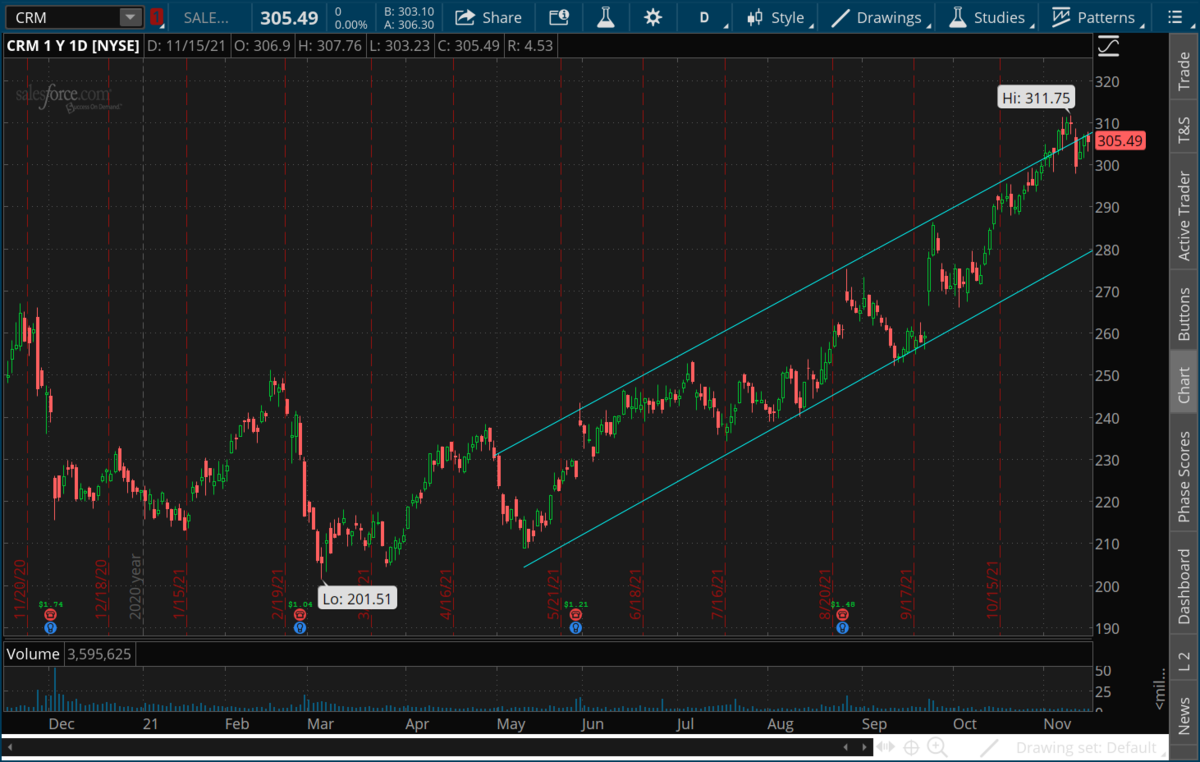Image resolution: width=1200 pixels, height=762 pixels.
Task: Click the volume value 3,595,625
Action: click(99, 654)
